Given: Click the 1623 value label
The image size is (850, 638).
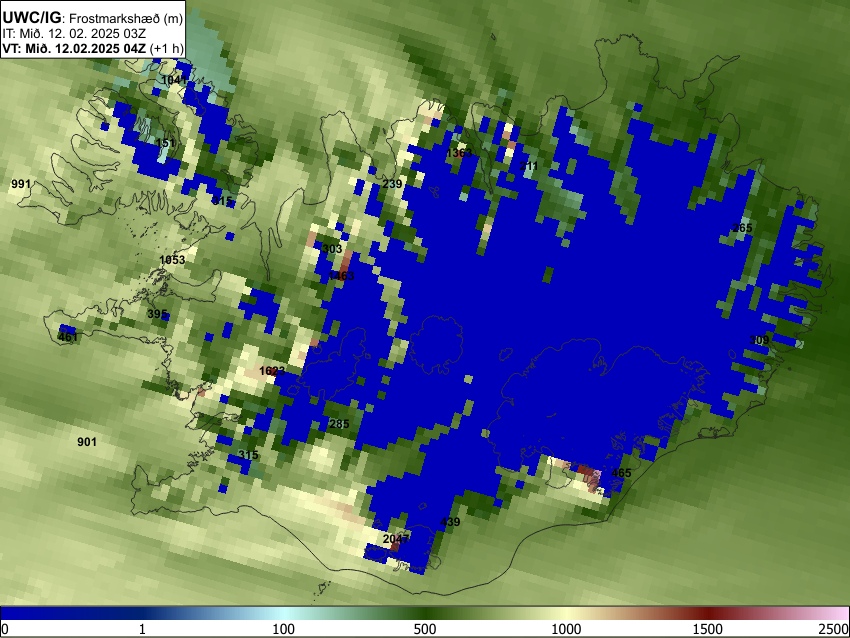Looking at the screenshot, I should pyautogui.click(x=272, y=371).
